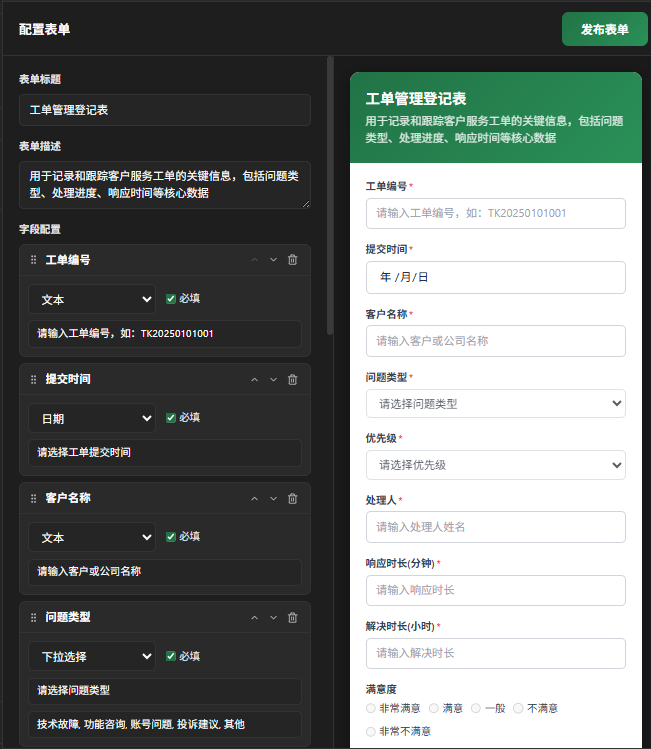This screenshot has width=651, height=749.
Task: Grab the drag handle of 提交时间 field
Action: [33, 380]
